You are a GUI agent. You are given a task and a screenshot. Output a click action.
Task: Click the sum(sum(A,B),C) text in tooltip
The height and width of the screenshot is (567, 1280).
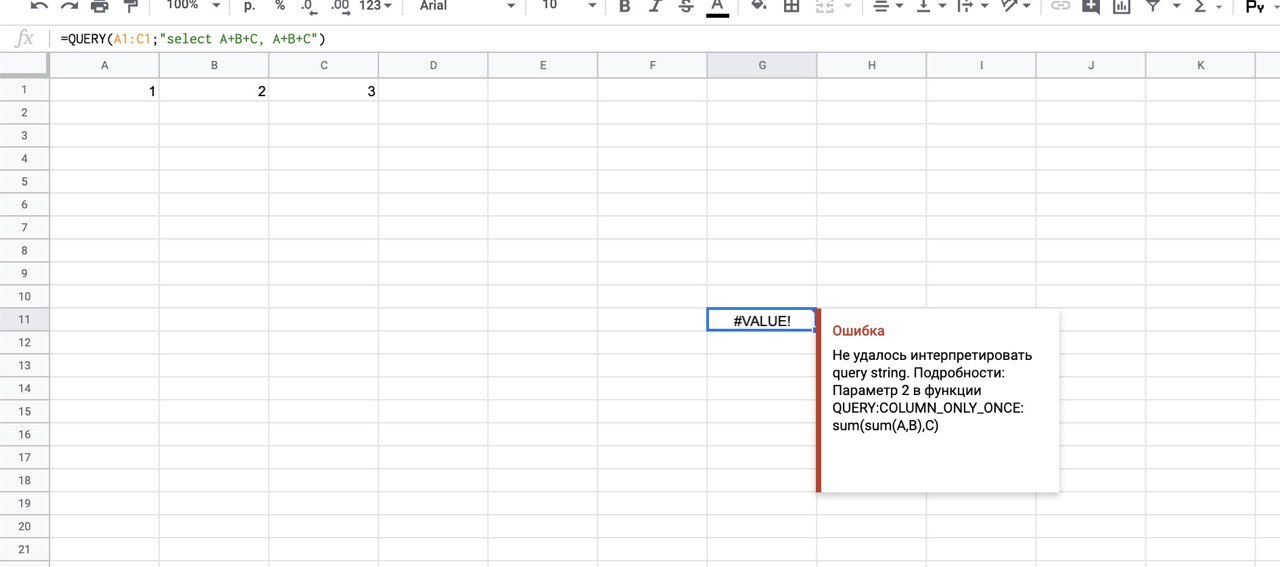[x=885, y=426]
